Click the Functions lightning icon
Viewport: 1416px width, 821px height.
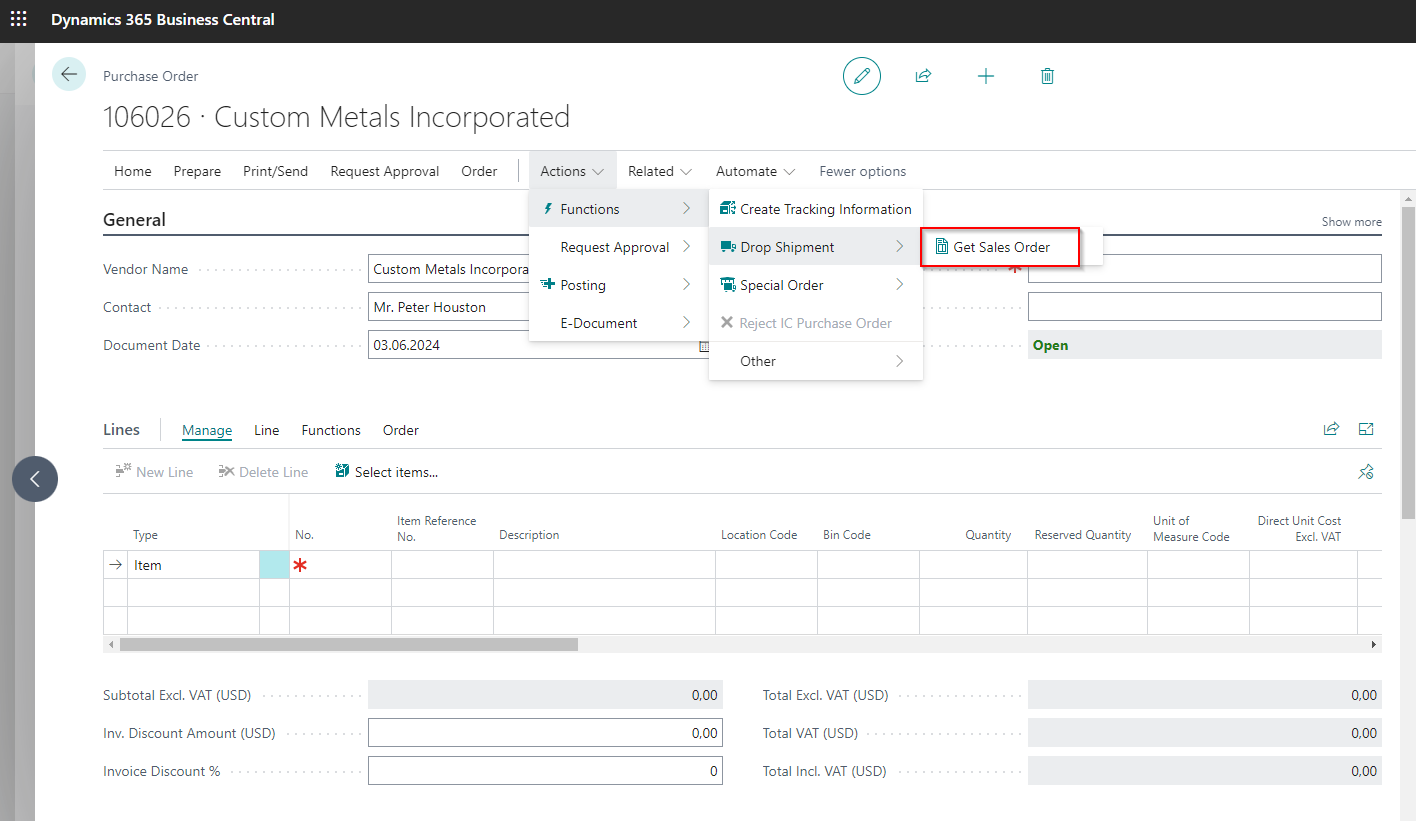click(x=547, y=209)
